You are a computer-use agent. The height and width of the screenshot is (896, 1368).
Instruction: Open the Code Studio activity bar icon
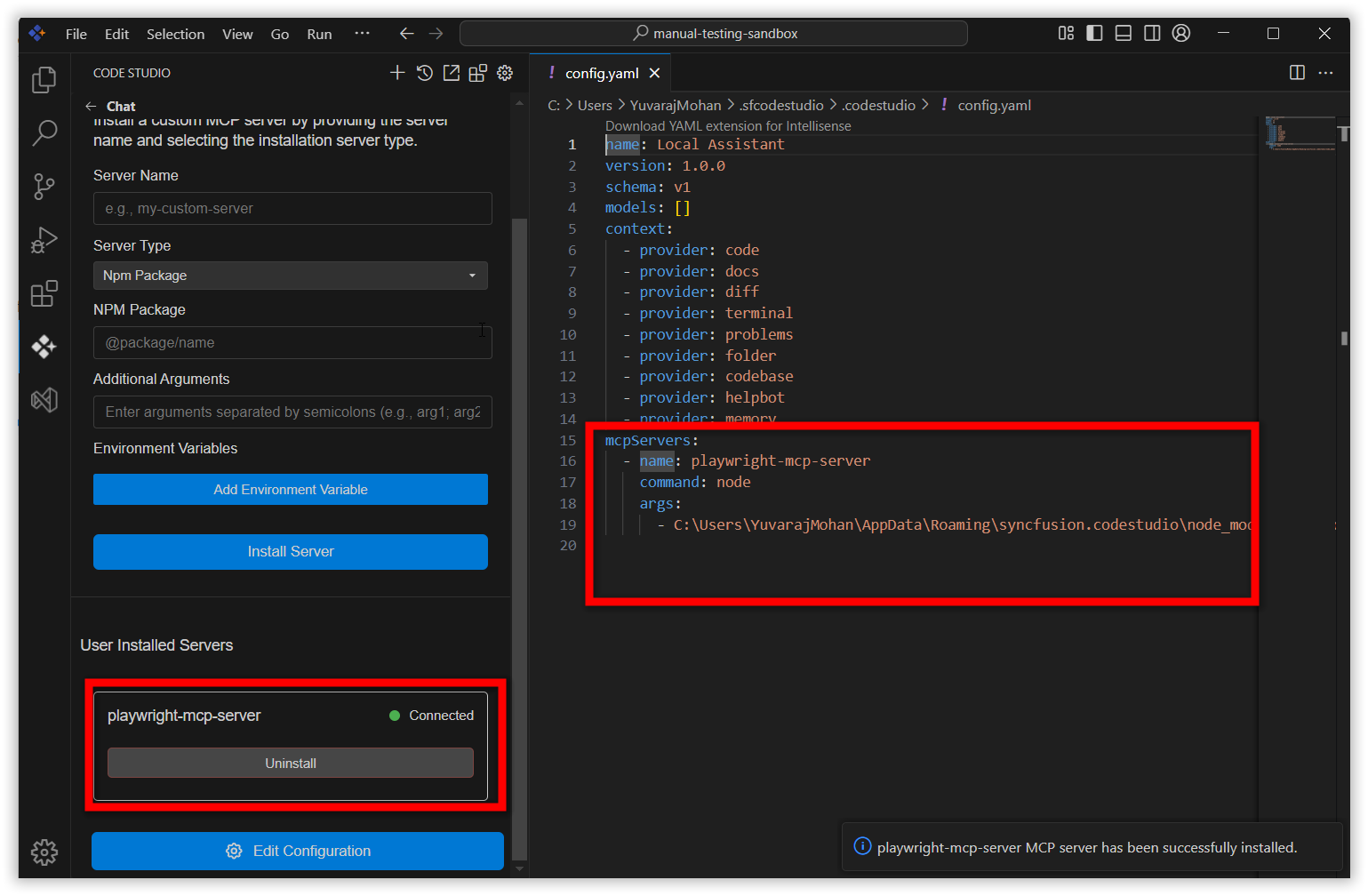(44, 347)
